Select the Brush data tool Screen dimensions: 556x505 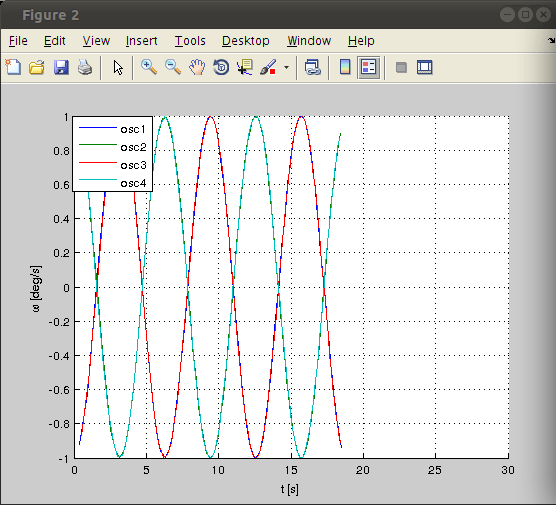point(268,67)
